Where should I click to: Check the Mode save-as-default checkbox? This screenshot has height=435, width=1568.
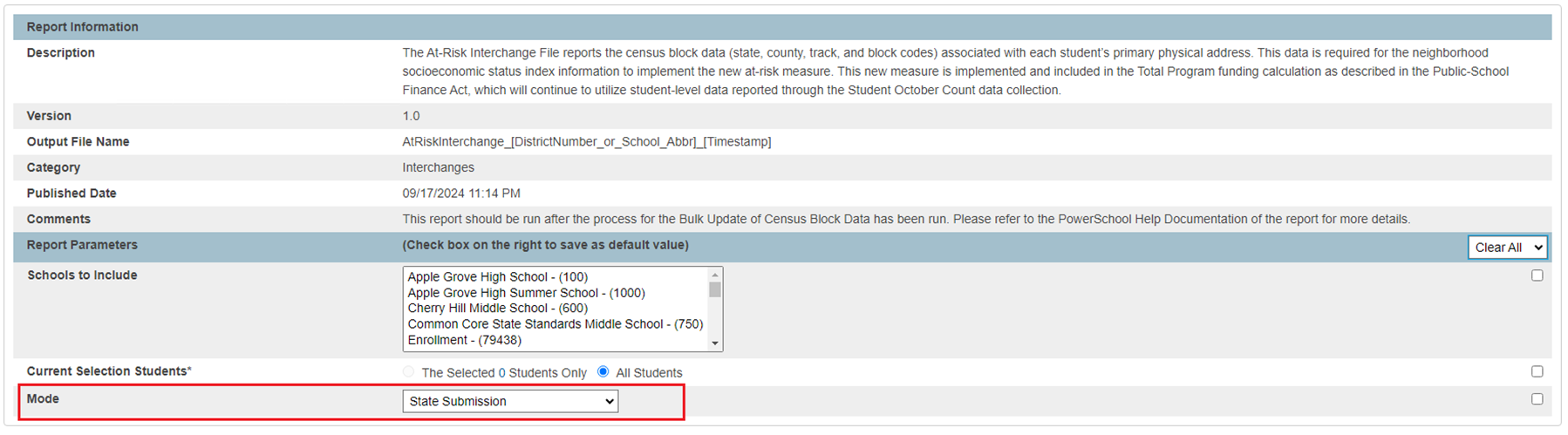(x=1537, y=399)
